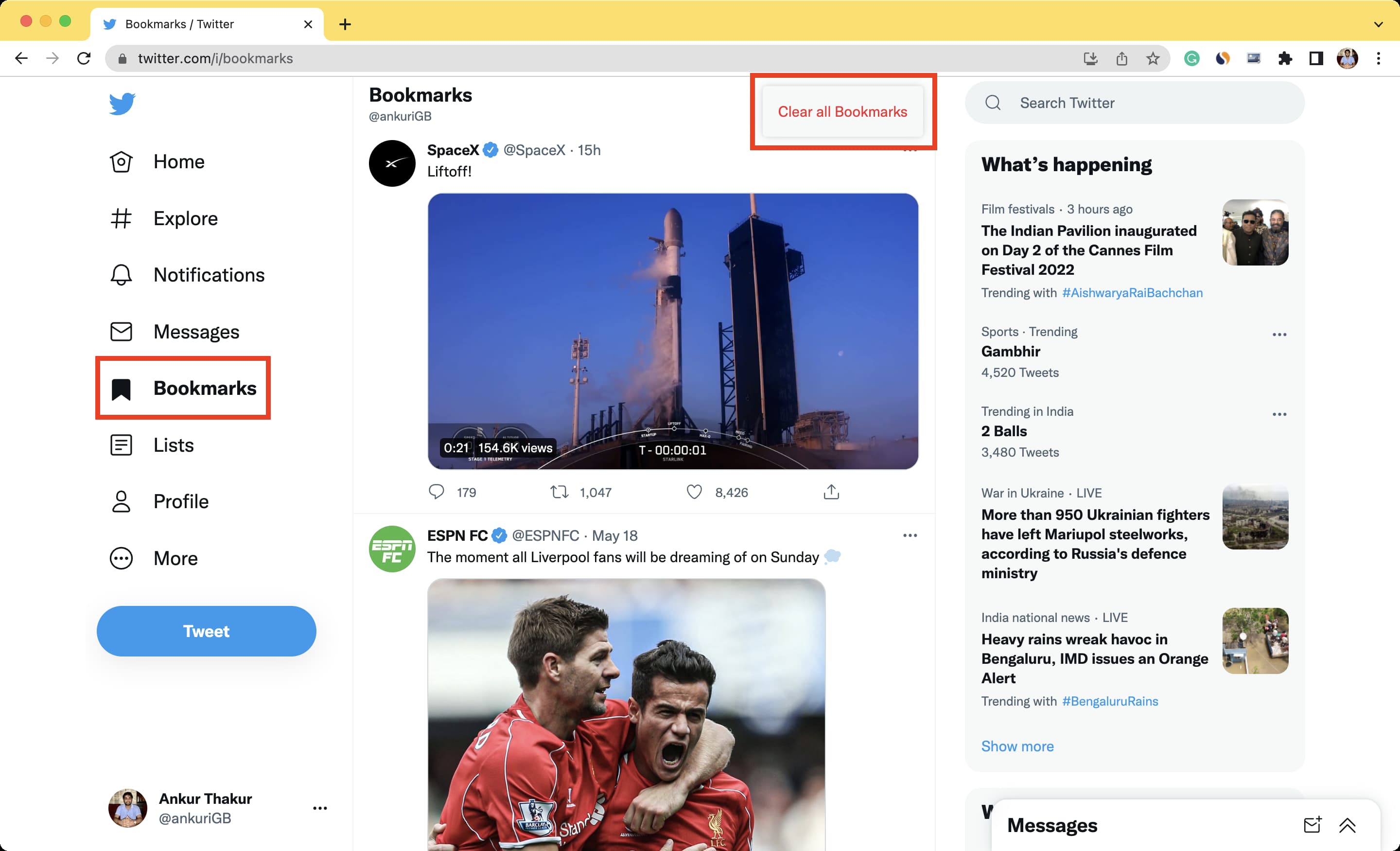Click the @SpaceX handle link
Viewport: 1400px width, 851px height.
pos(534,150)
